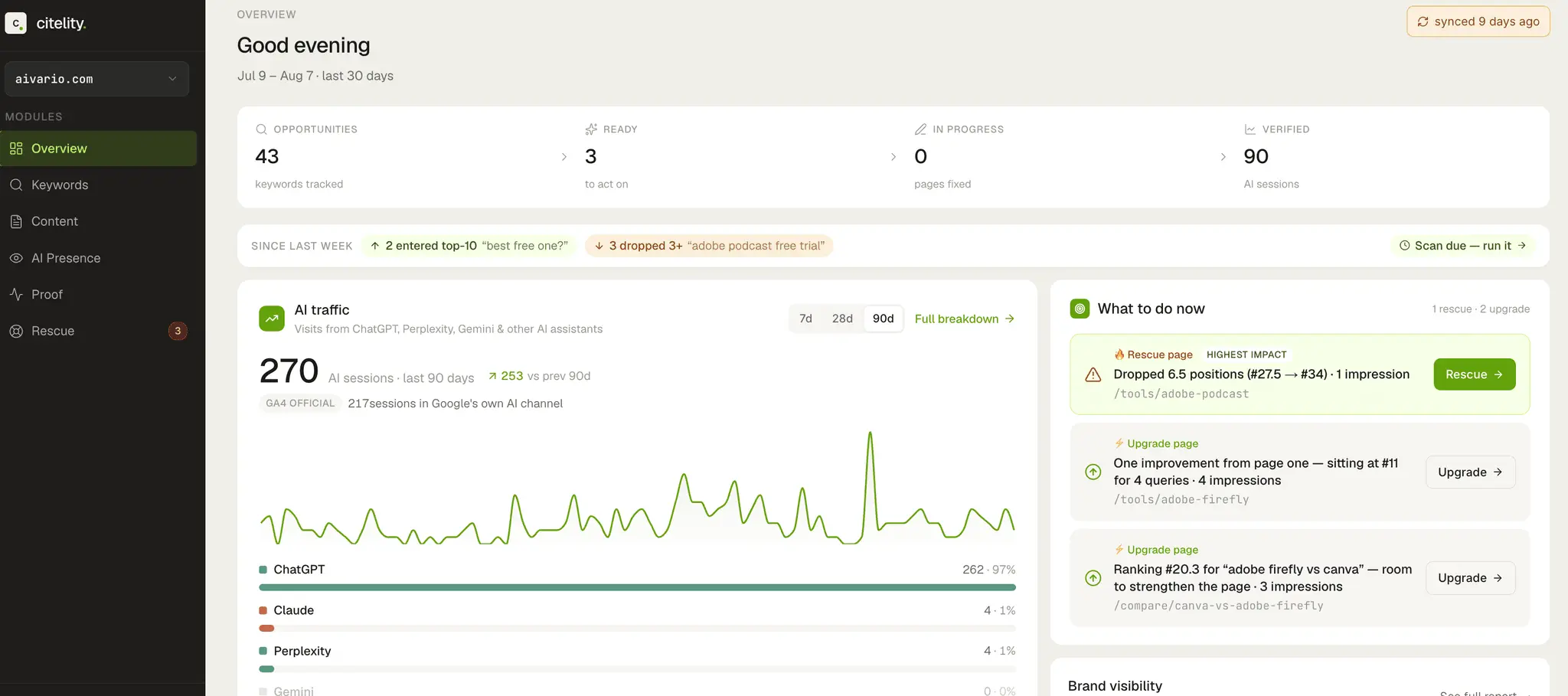This screenshot has height=696, width=1568.
Task: Select the 90d time range
Action: click(x=883, y=319)
